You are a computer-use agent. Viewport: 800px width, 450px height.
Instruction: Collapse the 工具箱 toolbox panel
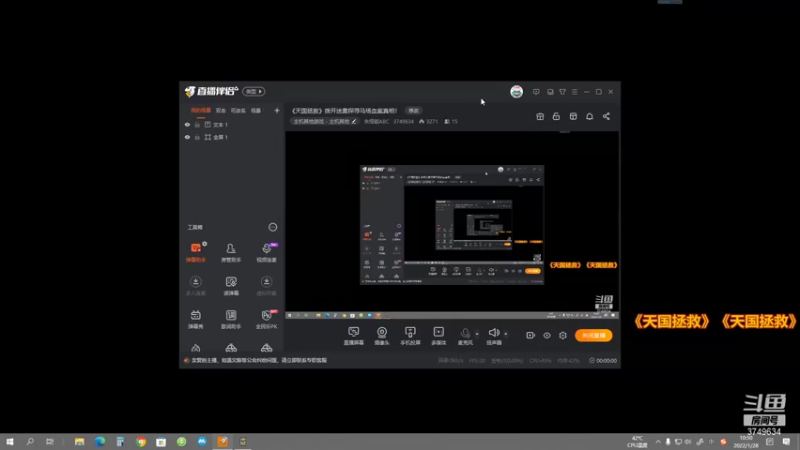(272, 227)
